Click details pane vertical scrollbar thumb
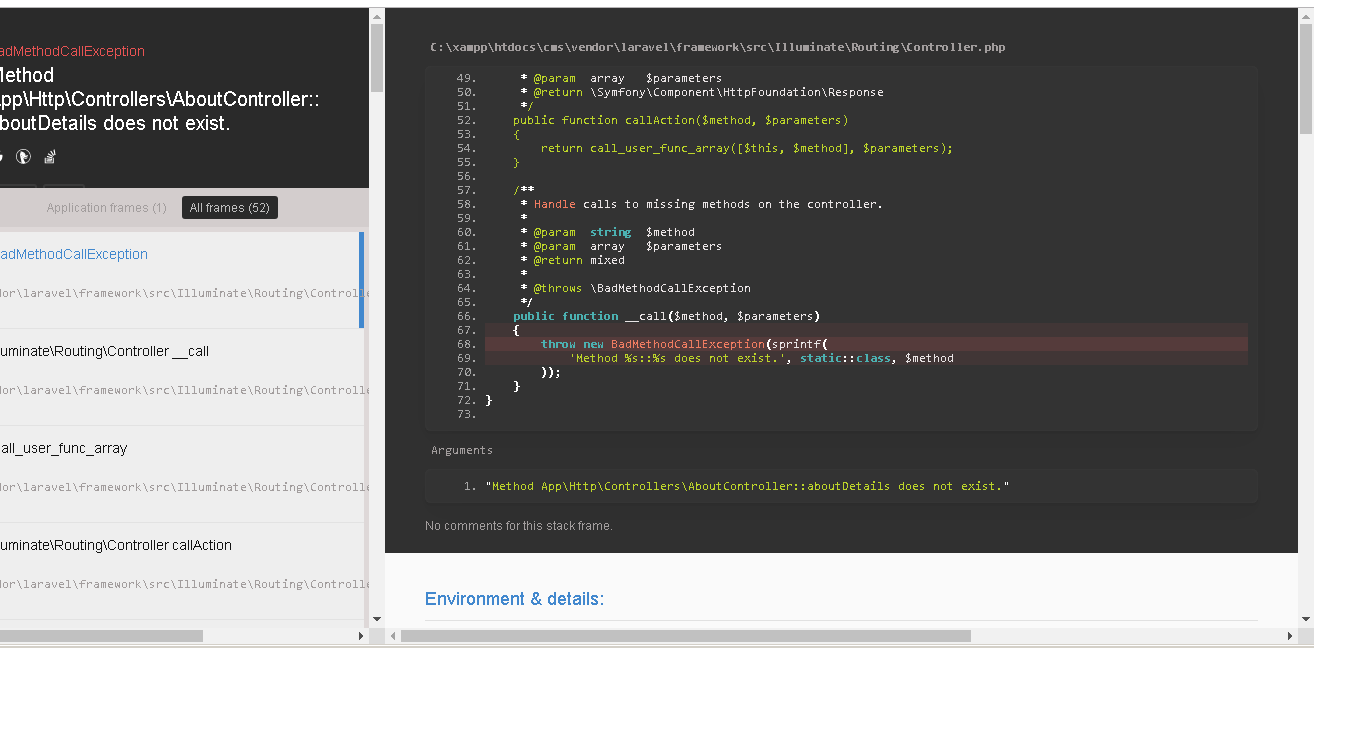Viewport: 1366px width, 744px height. click(x=1305, y=78)
